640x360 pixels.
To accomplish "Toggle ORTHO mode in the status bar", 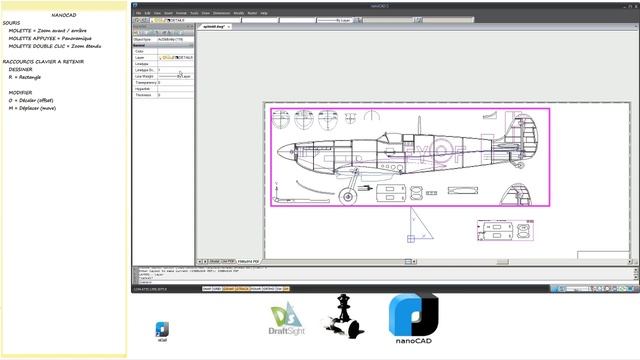I will coord(269,289).
